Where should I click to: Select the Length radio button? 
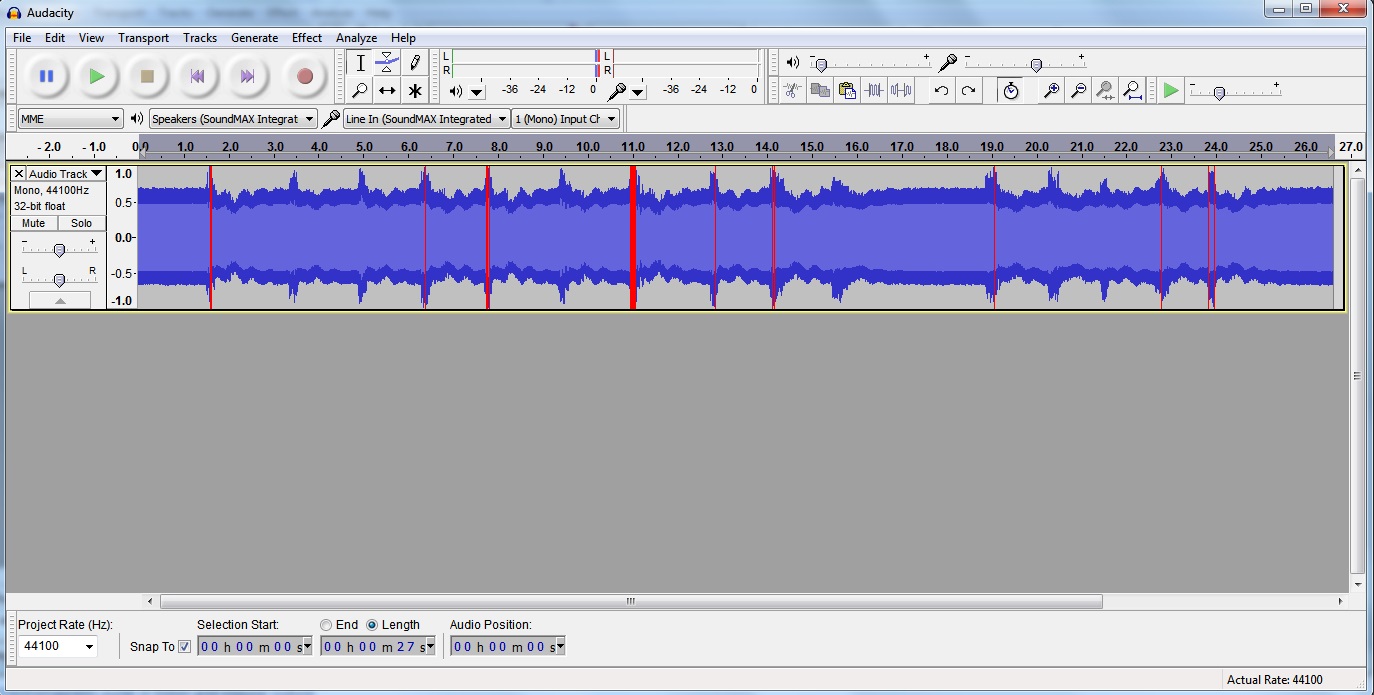[372, 625]
